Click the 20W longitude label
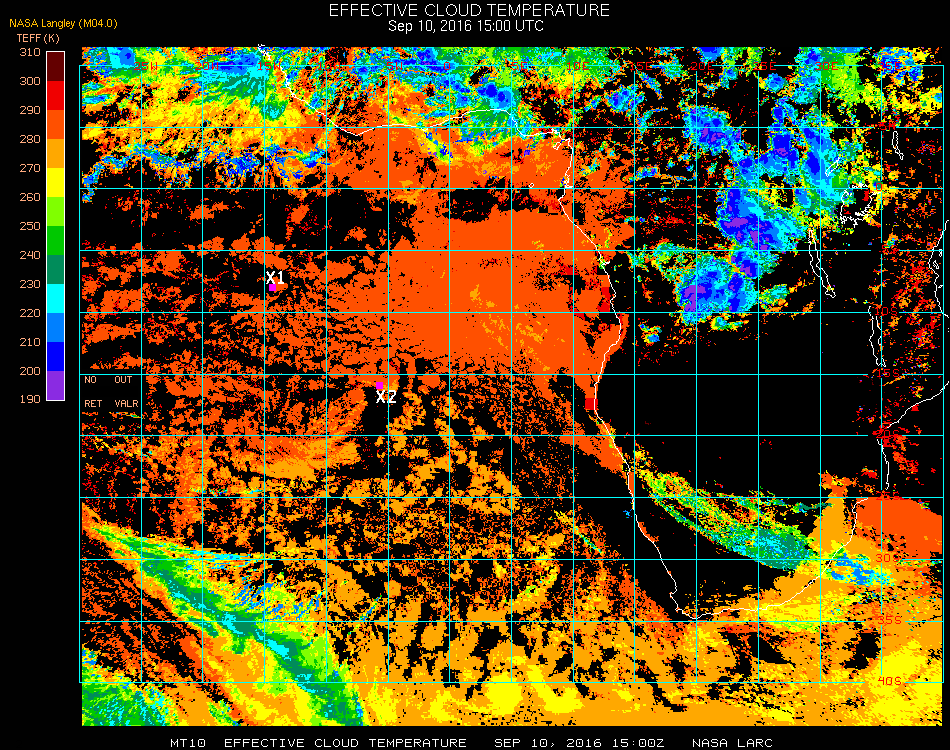The width and height of the screenshot is (950, 750). coord(208,66)
